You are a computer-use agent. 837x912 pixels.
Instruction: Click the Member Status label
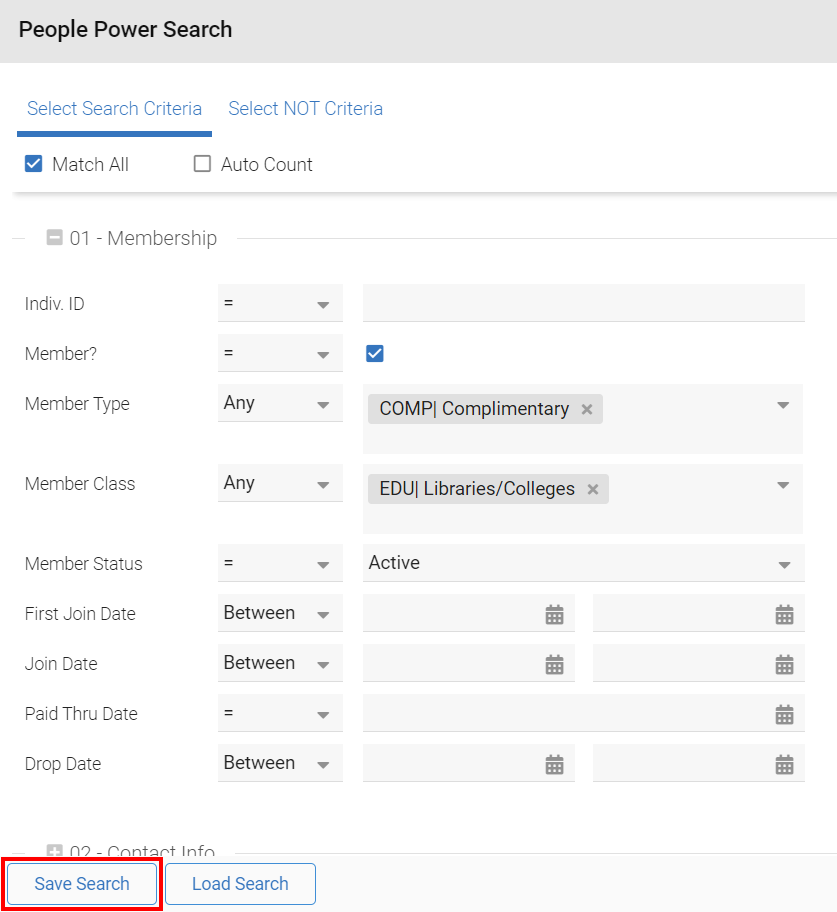pyautogui.click(x=83, y=564)
